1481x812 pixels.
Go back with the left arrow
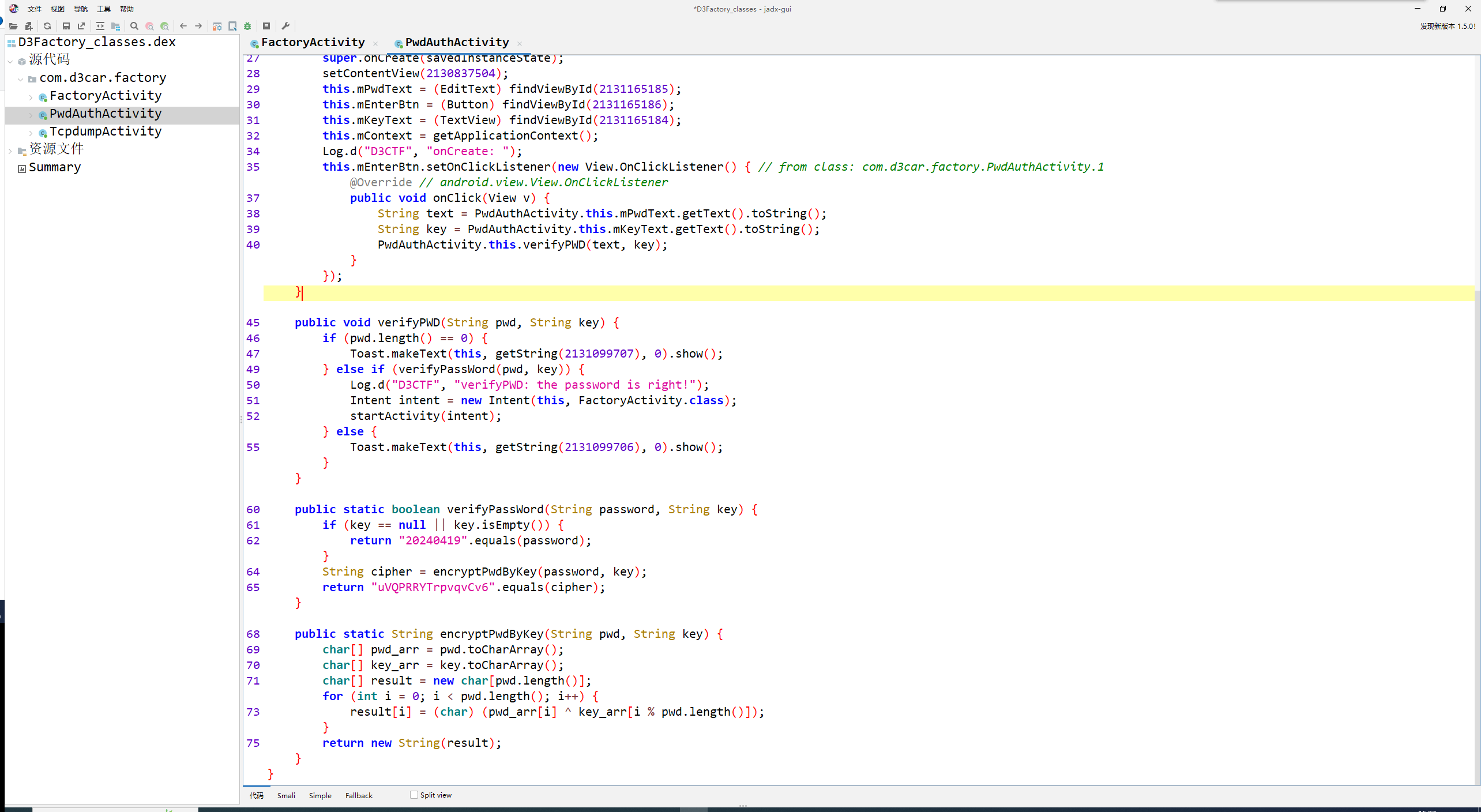tap(183, 26)
